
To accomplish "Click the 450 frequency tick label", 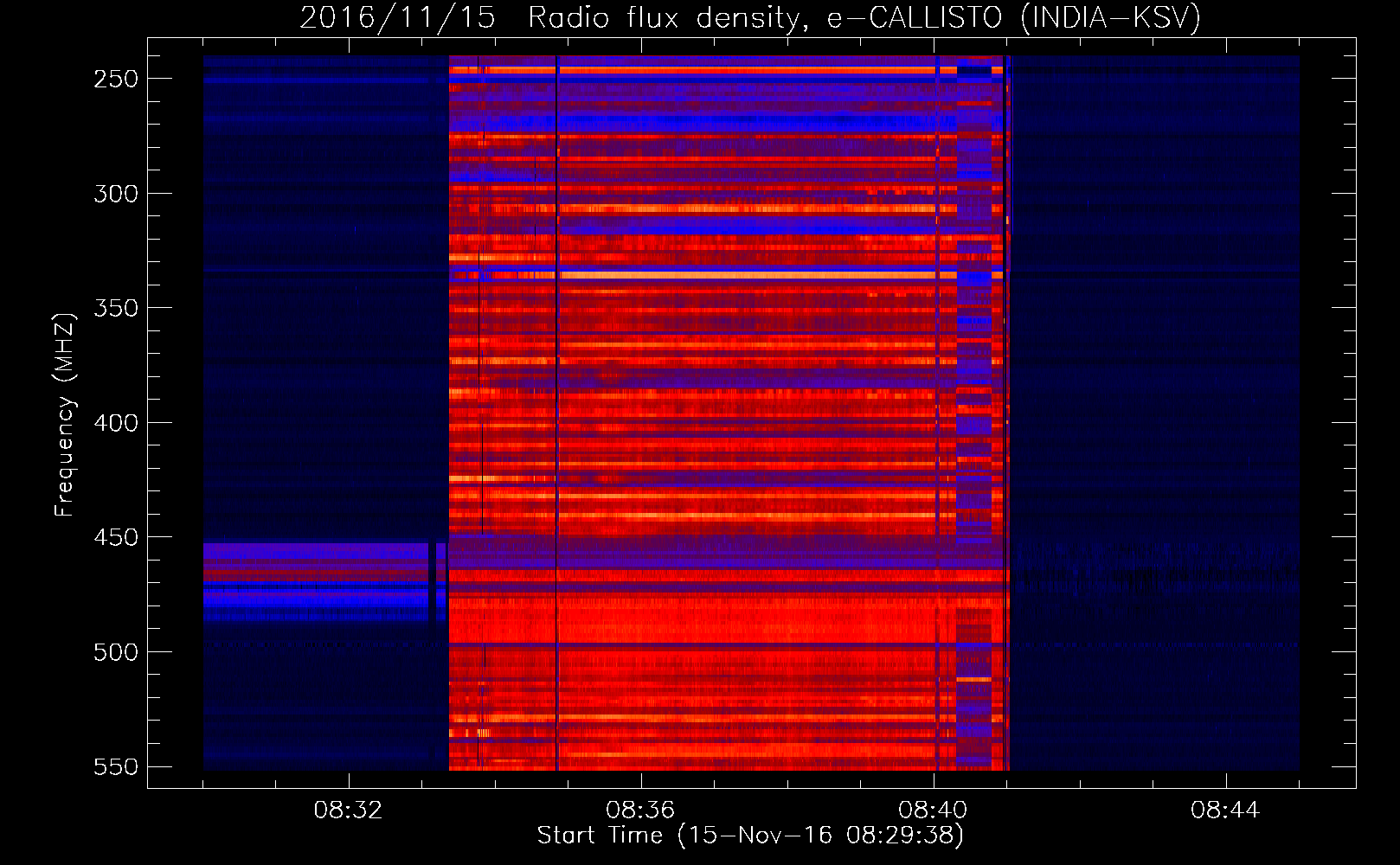I will pos(116,537).
